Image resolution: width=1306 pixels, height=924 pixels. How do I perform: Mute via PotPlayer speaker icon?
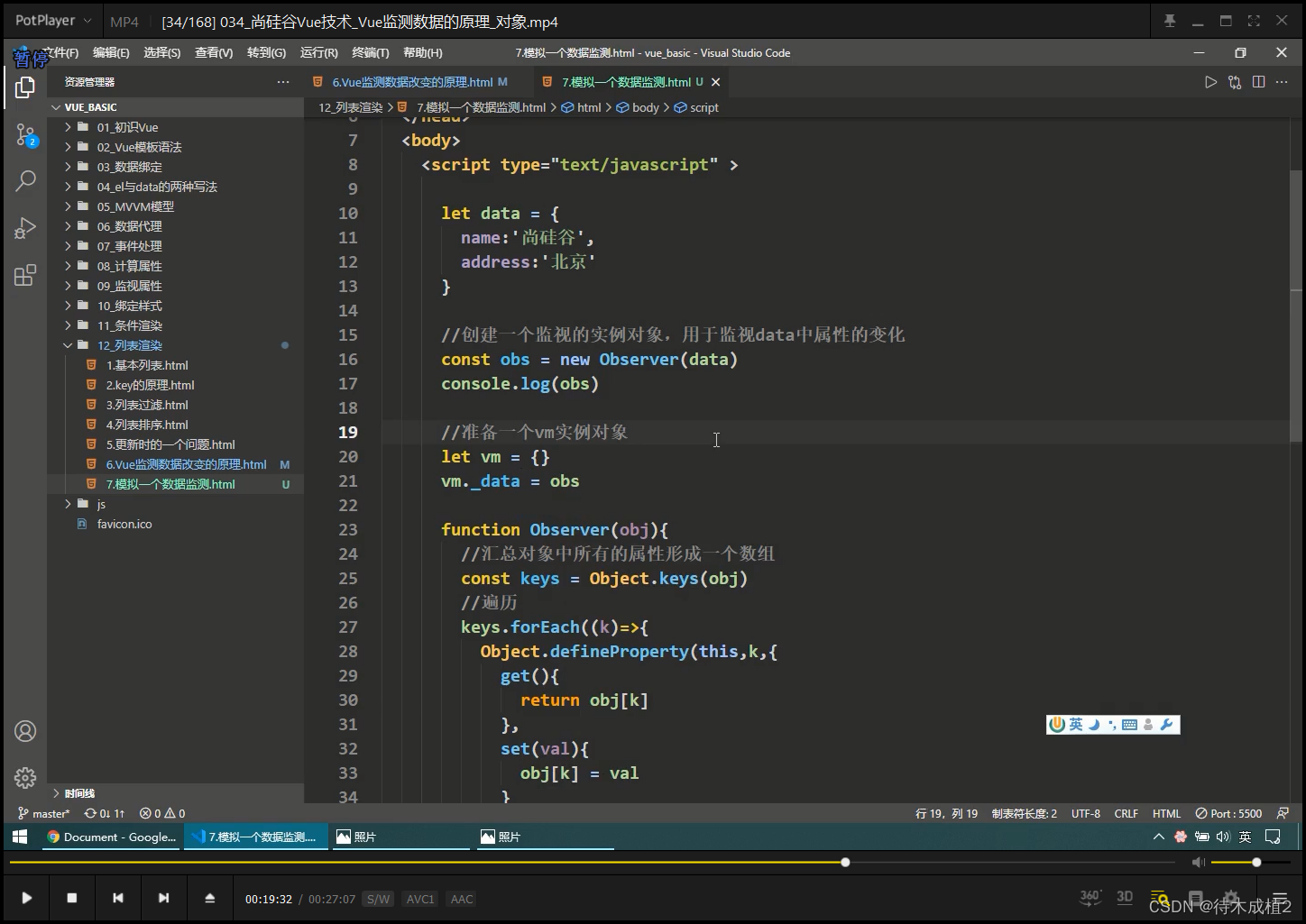point(1198,863)
